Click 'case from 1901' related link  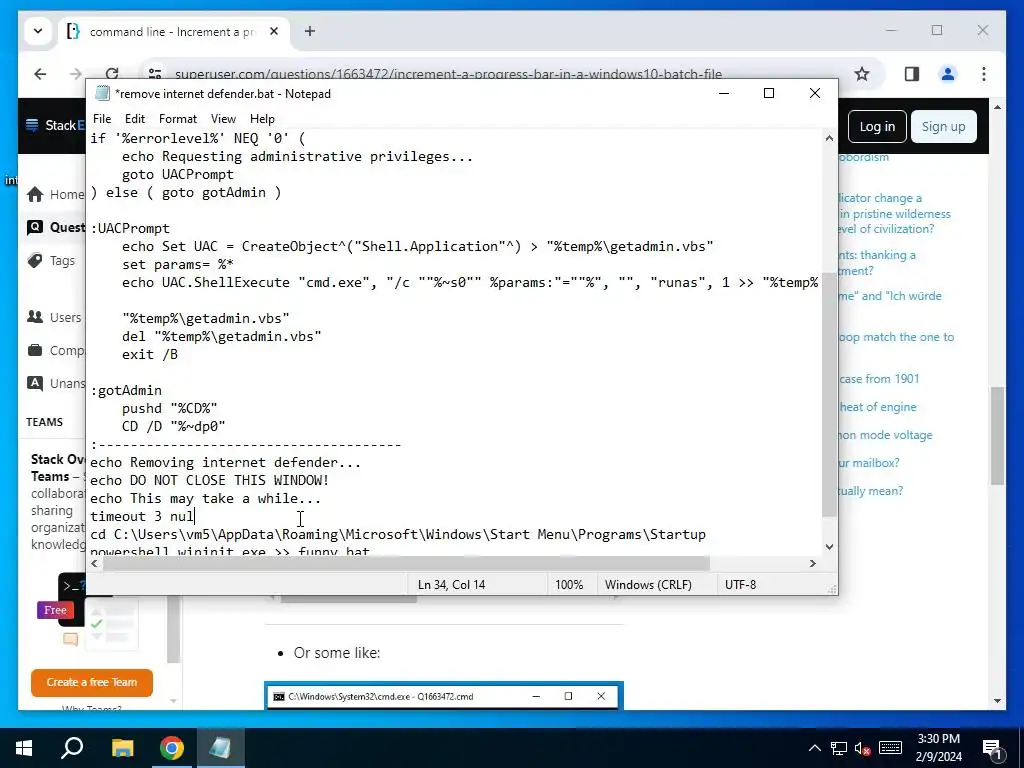[879, 379]
